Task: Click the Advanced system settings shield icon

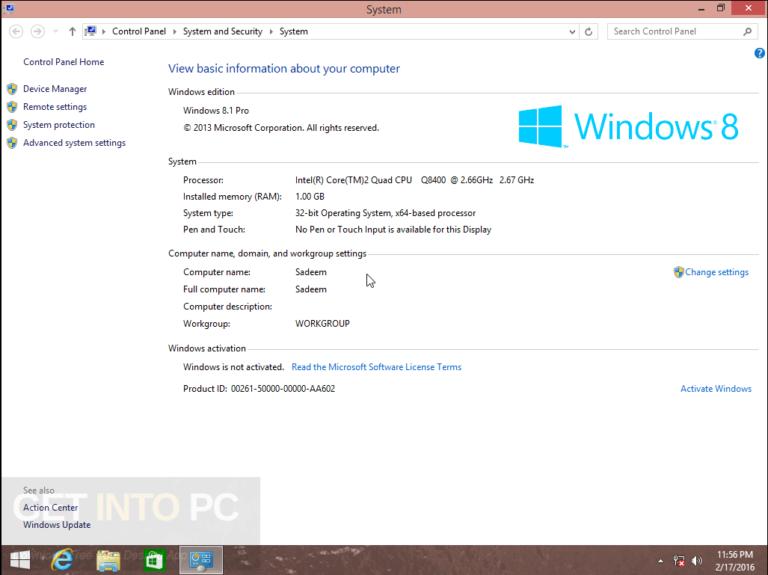Action: coord(12,143)
